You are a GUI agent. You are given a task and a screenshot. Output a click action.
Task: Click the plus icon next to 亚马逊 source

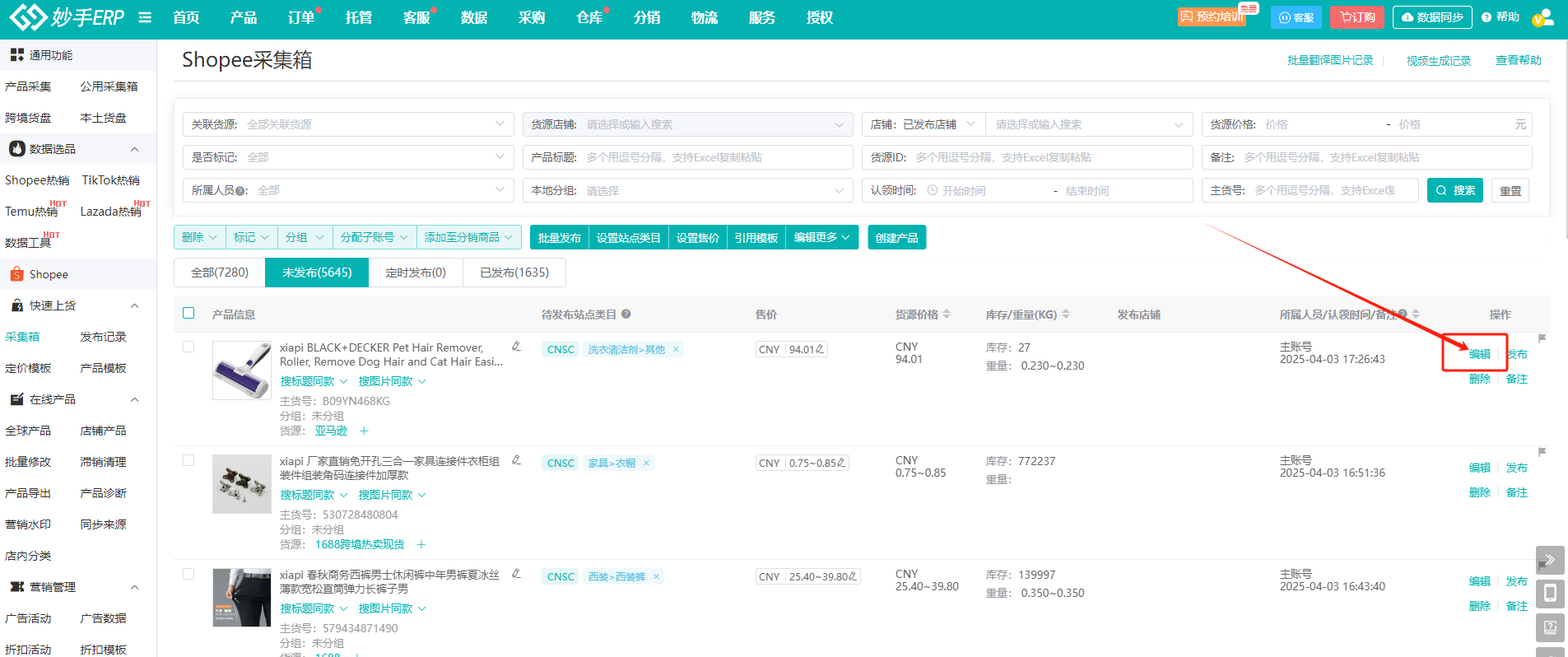pyautogui.click(x=364, y=431)
